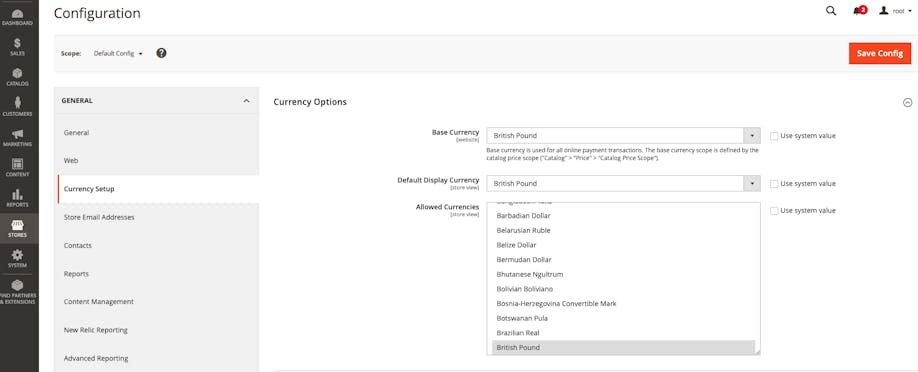Viewport: 918px width, 372px height.
Task: Select the New Relic Reporting tab
Action: pyautogui.click(x=158, y=330)
